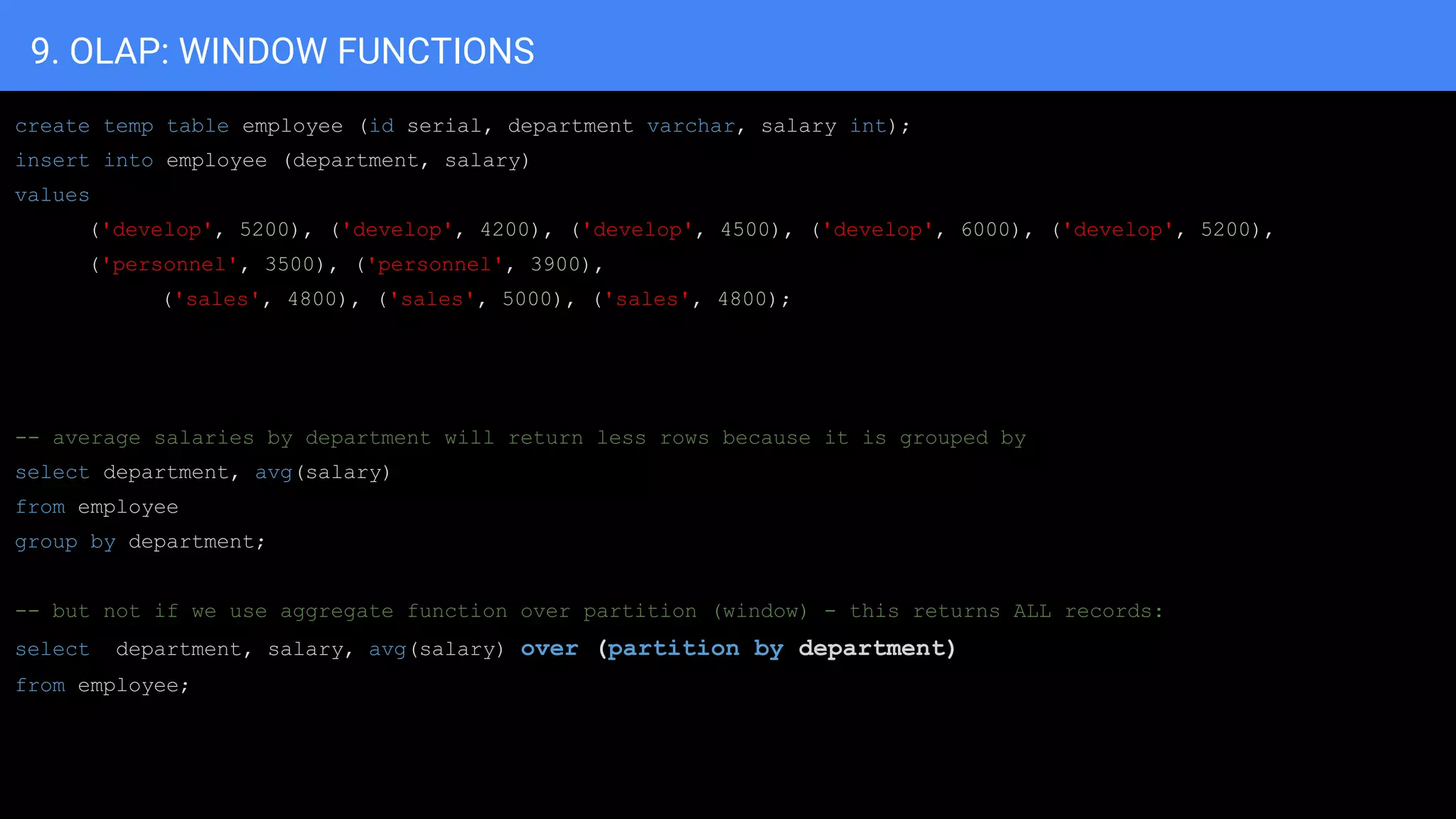Click the bold "partition by" keywords
Image resolution: width=1456 pixels, height=819 pixels.
695,649
